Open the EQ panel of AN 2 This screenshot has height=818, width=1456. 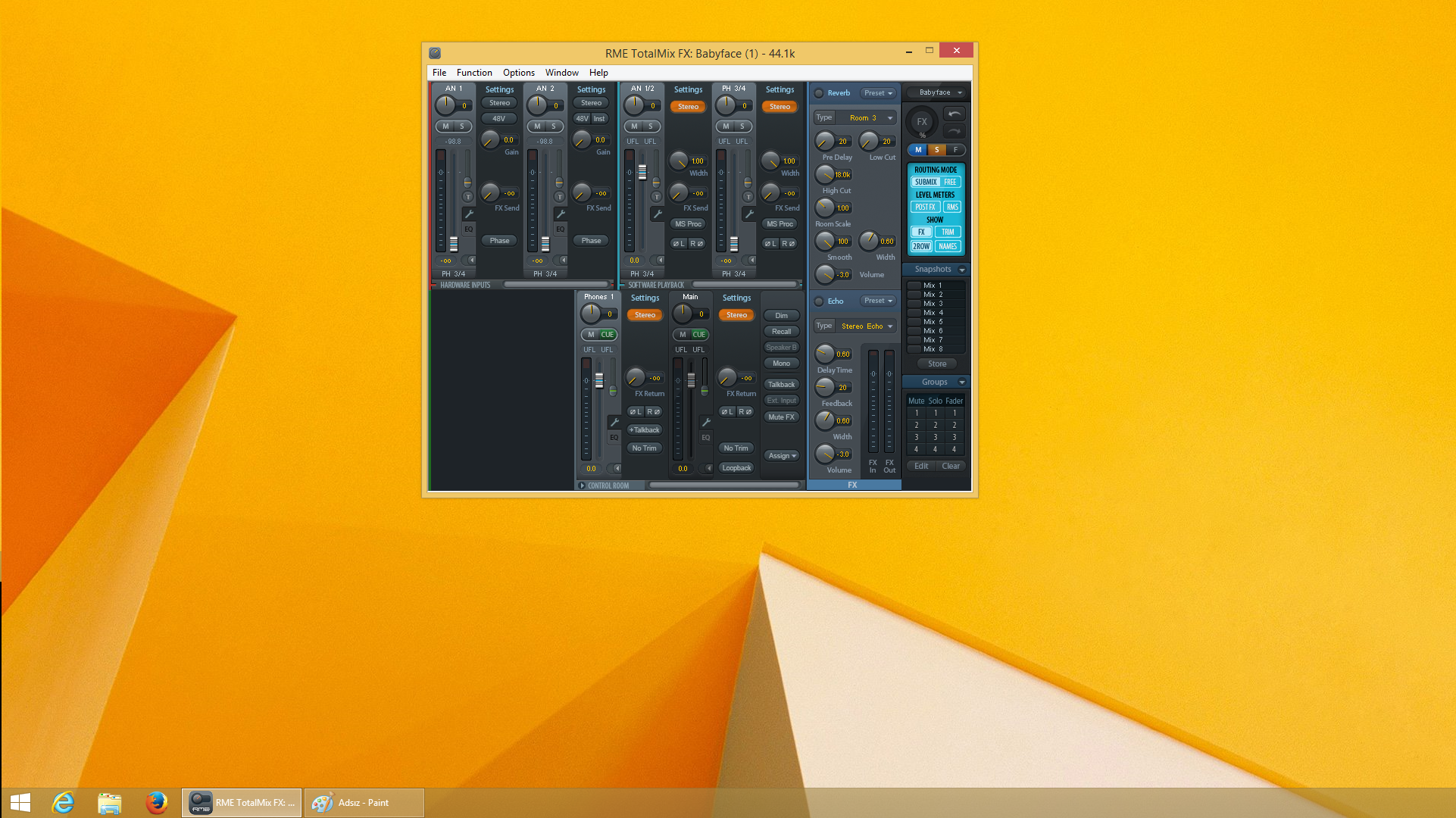pyautogui.click(x=561, y=229)
